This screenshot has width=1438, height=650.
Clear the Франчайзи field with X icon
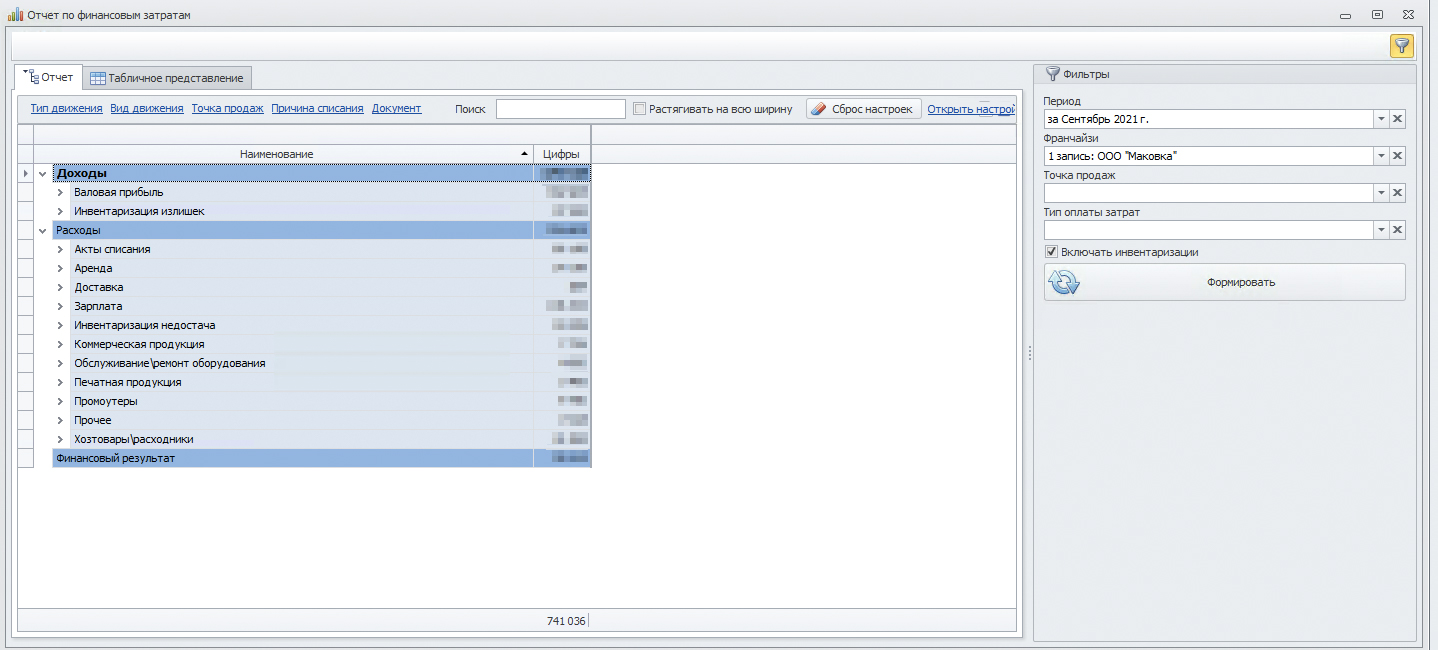point(1398,156)
